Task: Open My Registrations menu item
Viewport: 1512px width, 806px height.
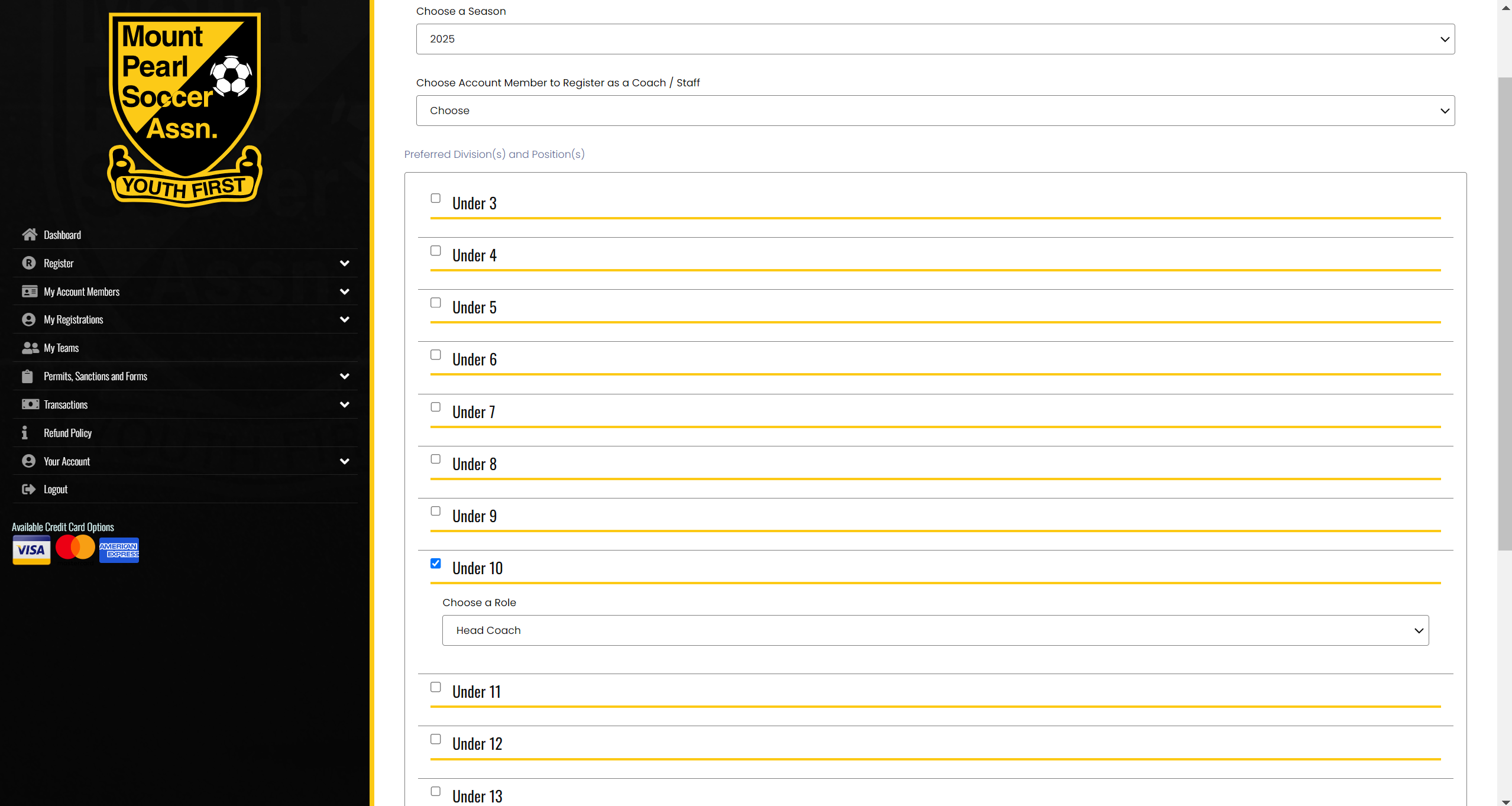Action: pos(185,320)
